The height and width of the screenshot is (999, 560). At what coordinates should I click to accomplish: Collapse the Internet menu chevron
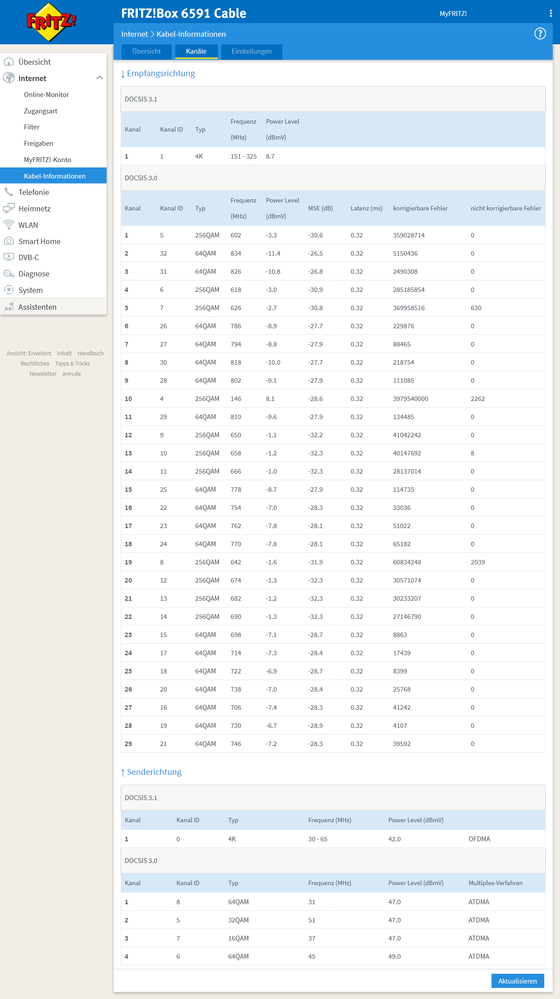99,78
